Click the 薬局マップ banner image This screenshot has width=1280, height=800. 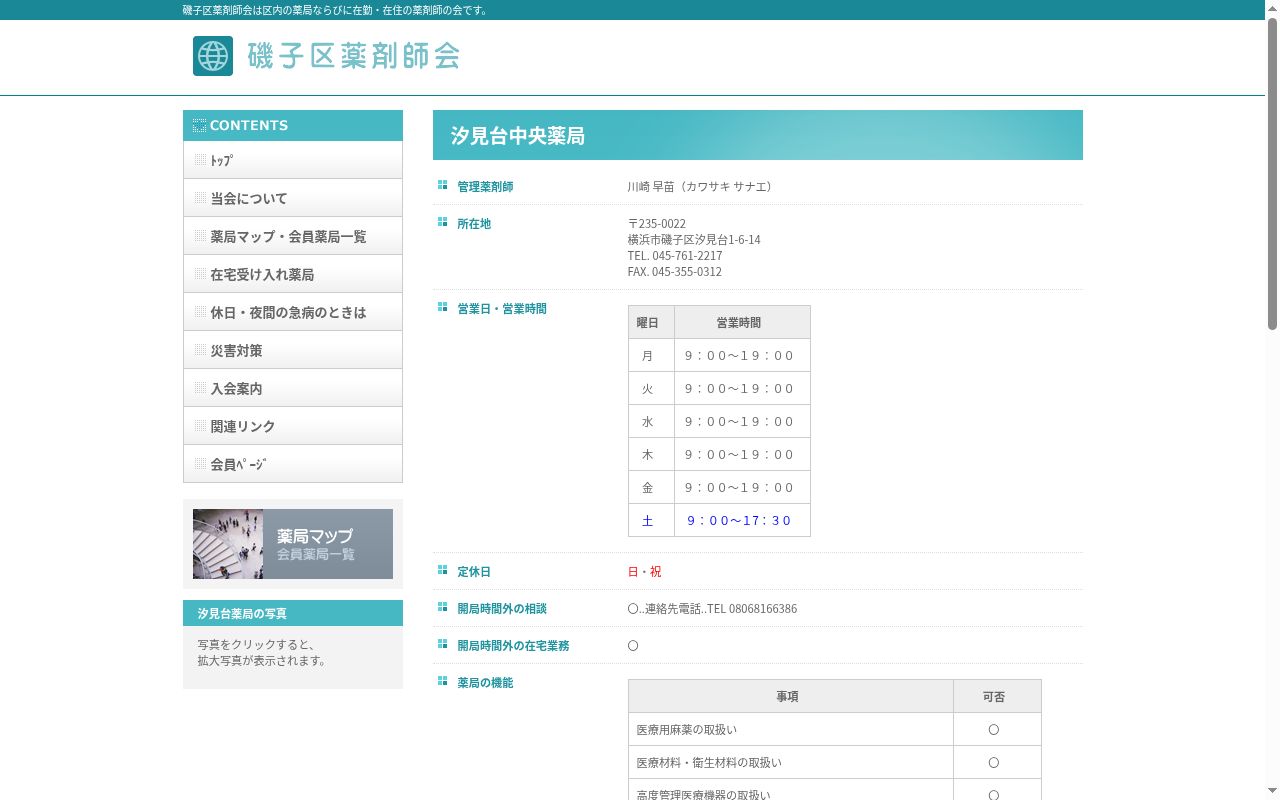point(293,544)
